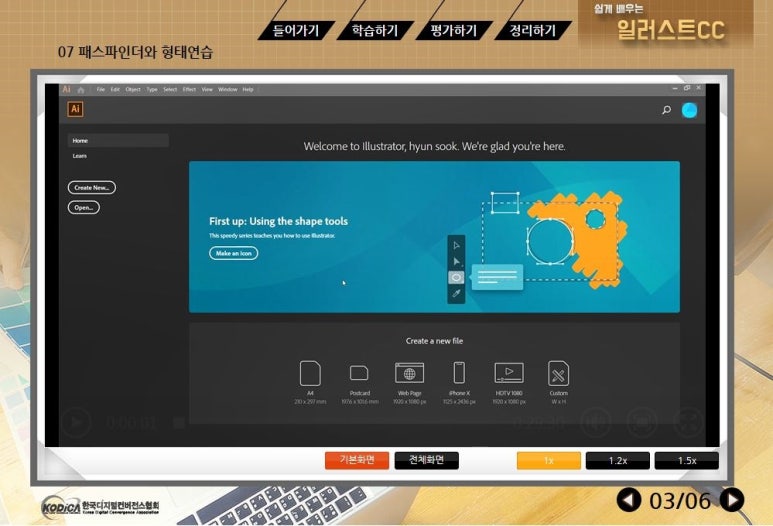Click the KODiCA association logo
Screen dimensions: 773x526
[100, 506]
